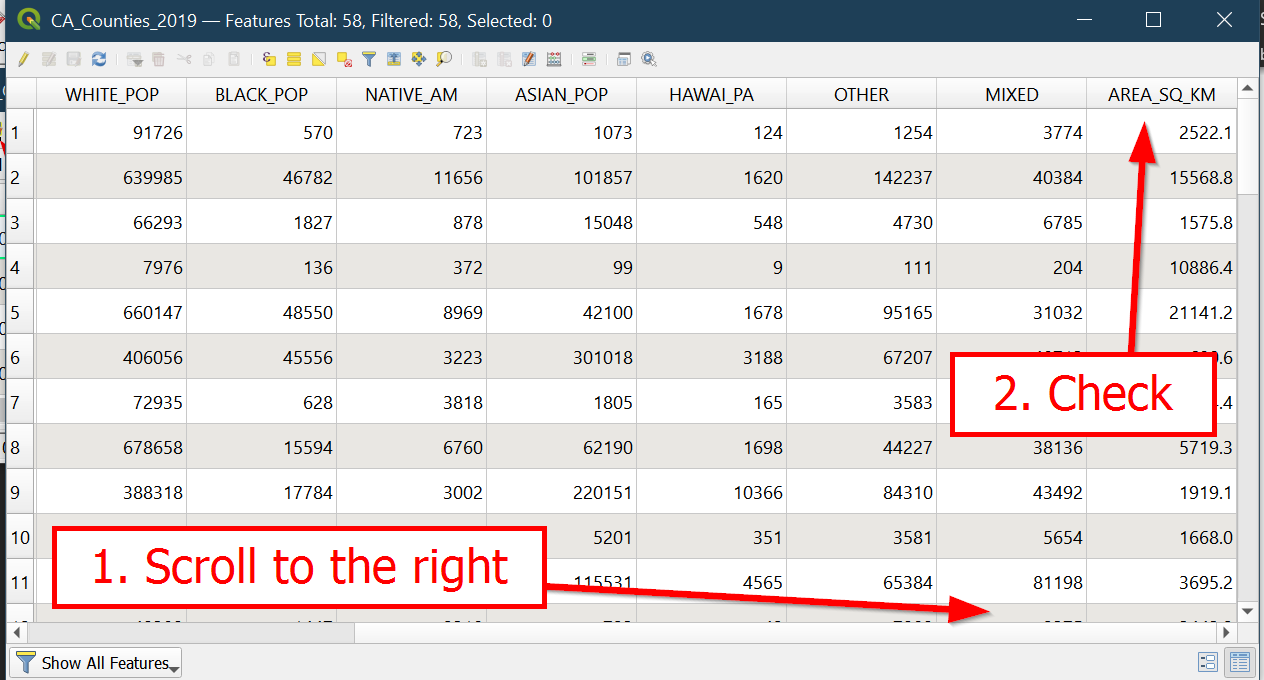Pan map to selected rows
The height and width of the screenshot is (680, 1264).
coord(419,60)
